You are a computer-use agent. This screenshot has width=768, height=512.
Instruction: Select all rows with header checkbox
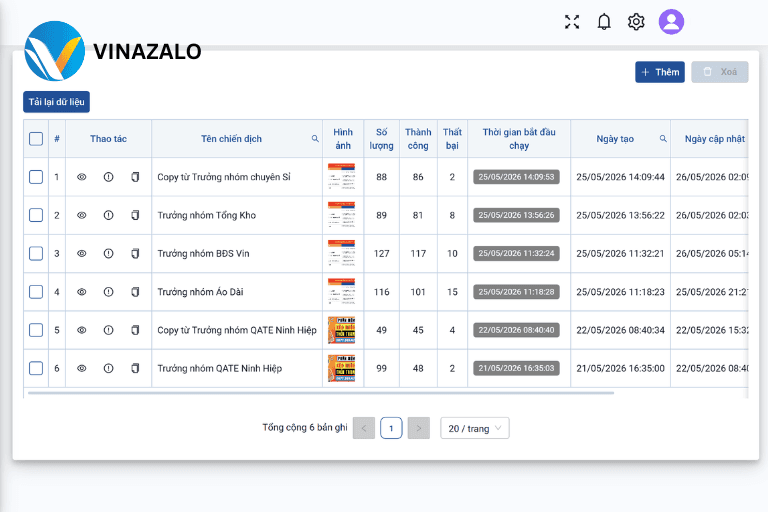(x=36, y=139)
